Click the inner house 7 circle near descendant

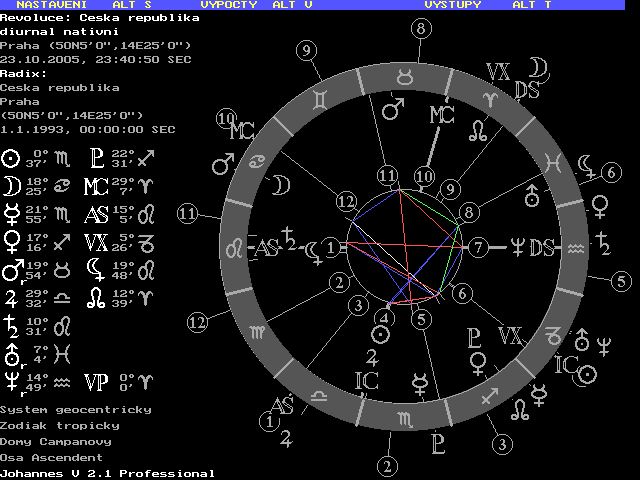[480, 246]
